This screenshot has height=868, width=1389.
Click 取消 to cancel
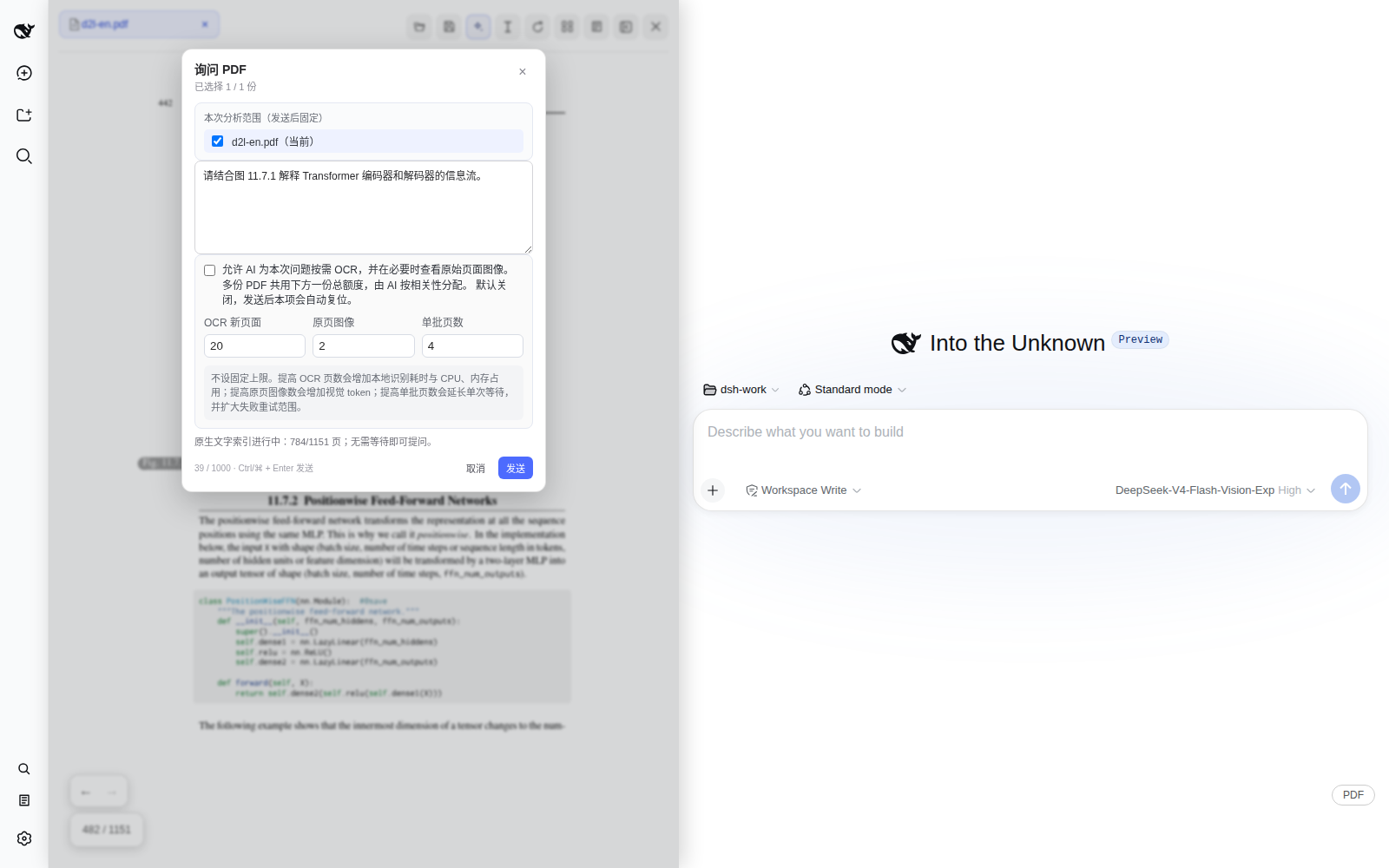pyautogui.click(x=476, y=469)
